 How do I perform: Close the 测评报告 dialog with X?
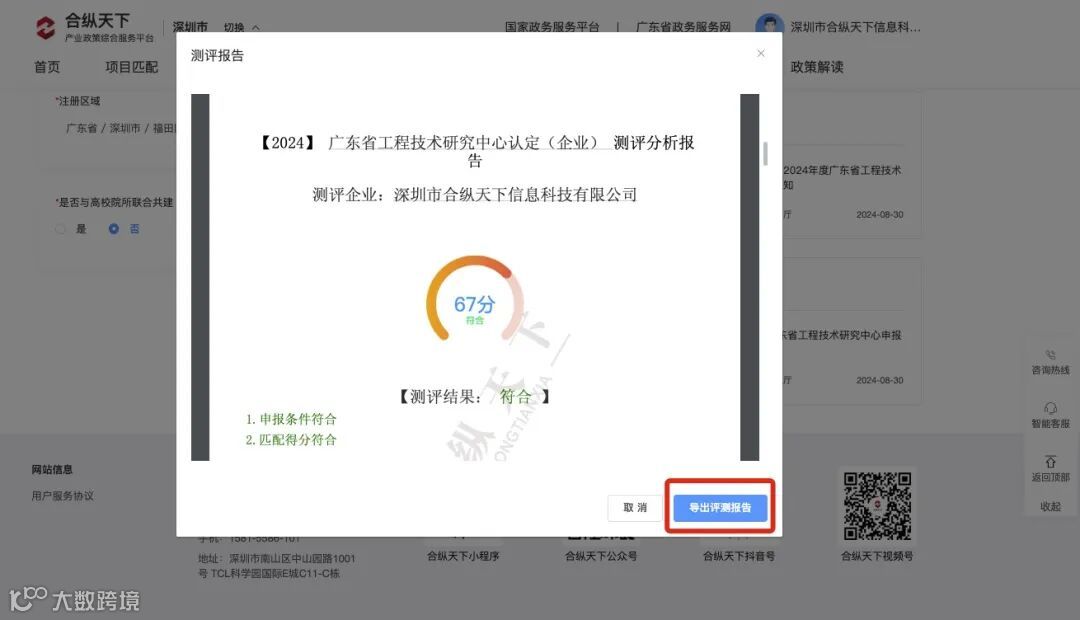pos(760,53)
